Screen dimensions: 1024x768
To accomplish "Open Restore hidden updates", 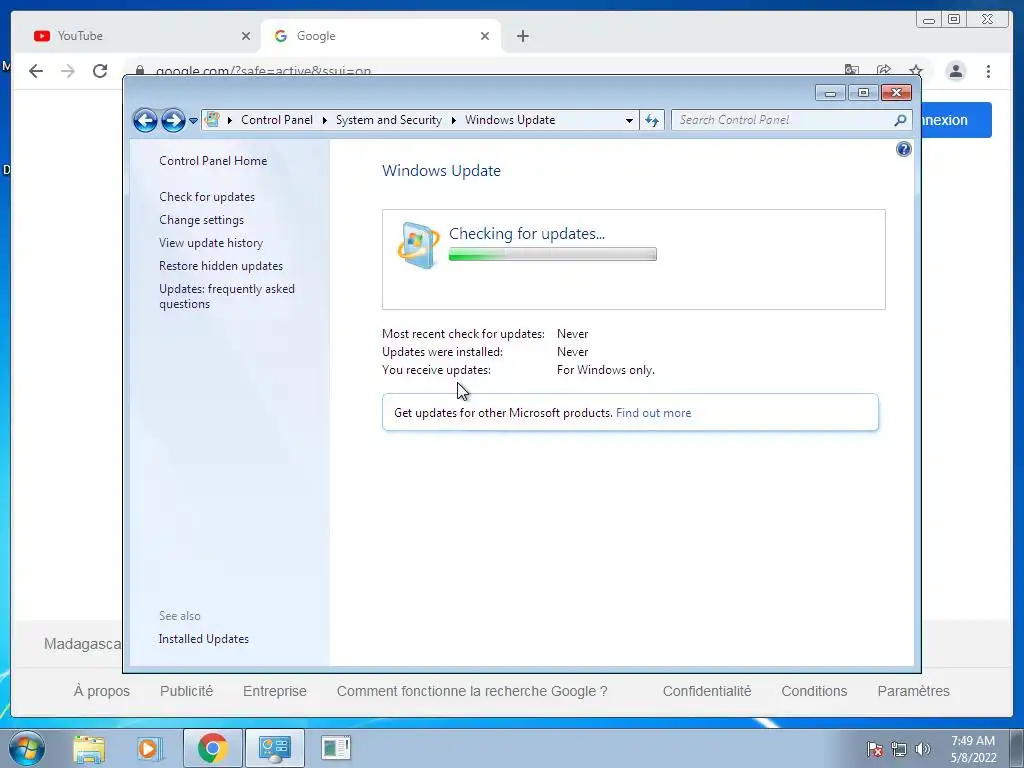I will point(221,266).
